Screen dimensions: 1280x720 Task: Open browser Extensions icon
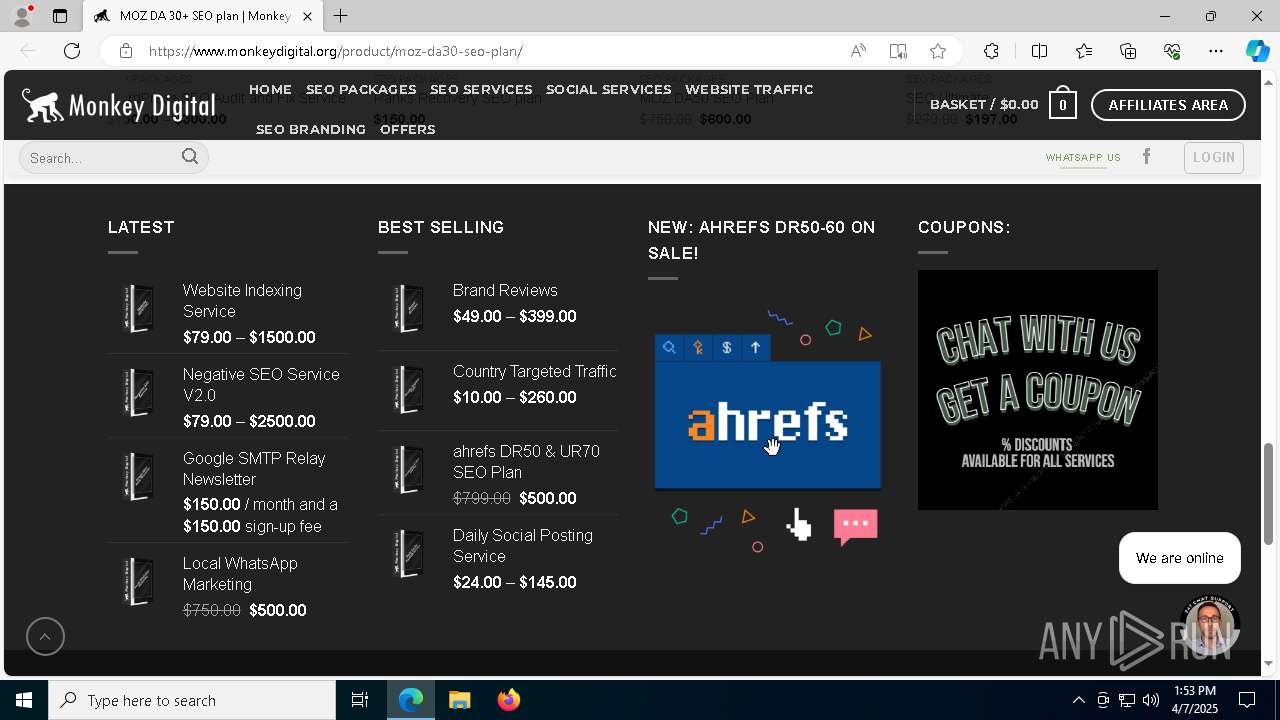pos(991,51)
